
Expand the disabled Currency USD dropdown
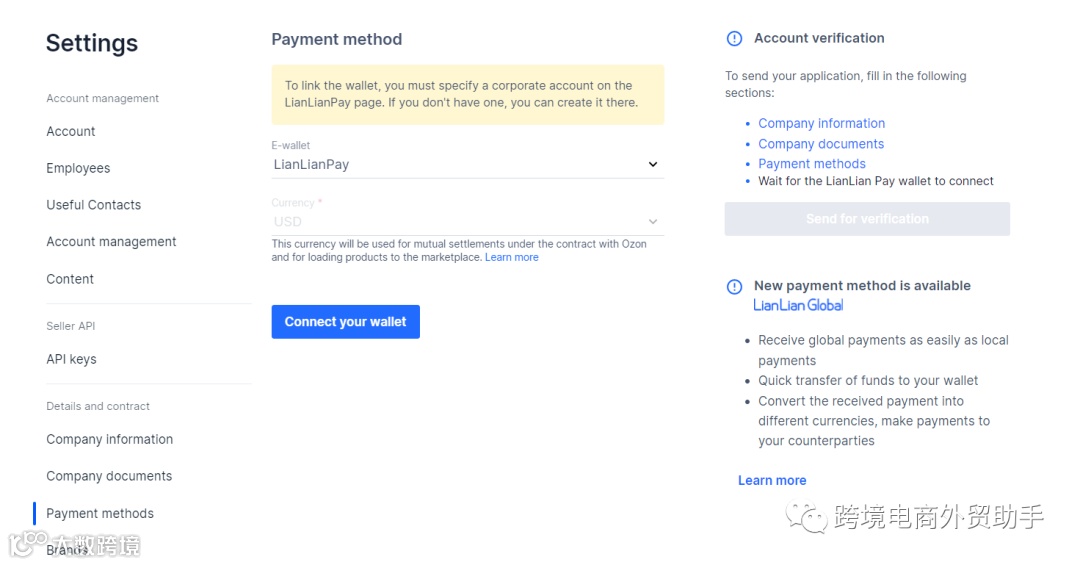(653, 222)
